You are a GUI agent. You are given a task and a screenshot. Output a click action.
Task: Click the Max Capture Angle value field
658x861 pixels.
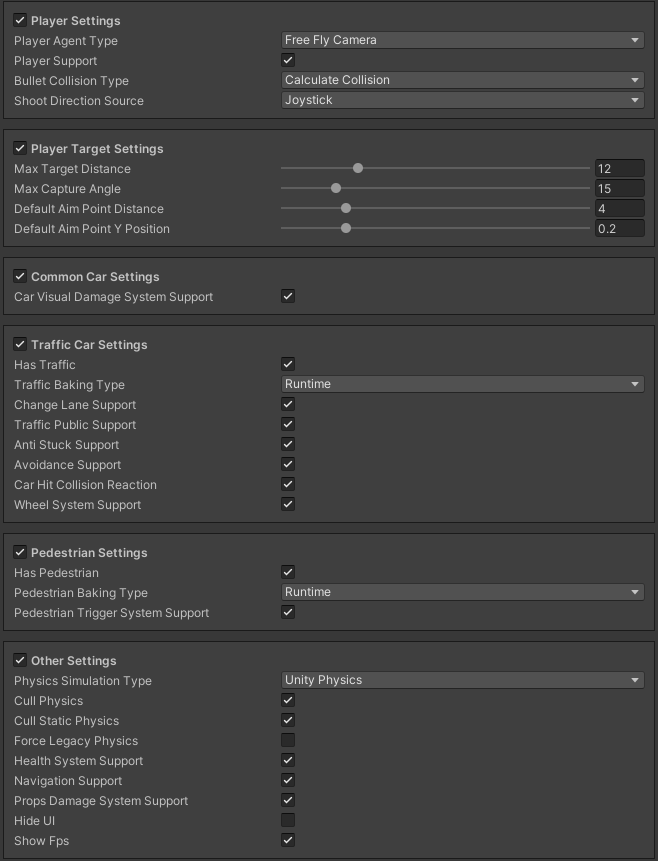click(620, 188)
